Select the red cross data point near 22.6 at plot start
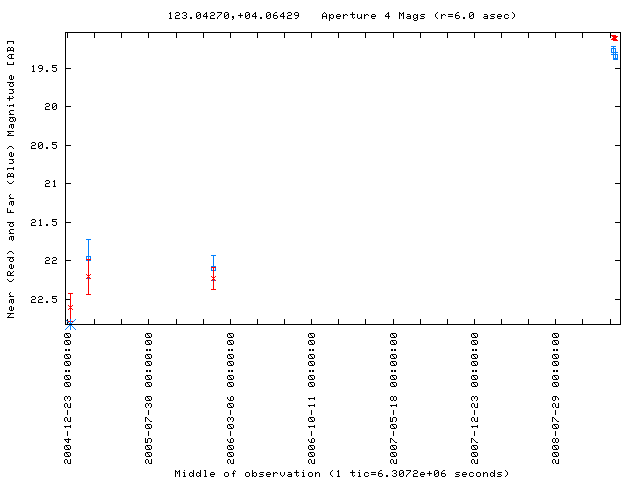The height and width of the screenshot is (480, 640). click(x=70, y=307)
